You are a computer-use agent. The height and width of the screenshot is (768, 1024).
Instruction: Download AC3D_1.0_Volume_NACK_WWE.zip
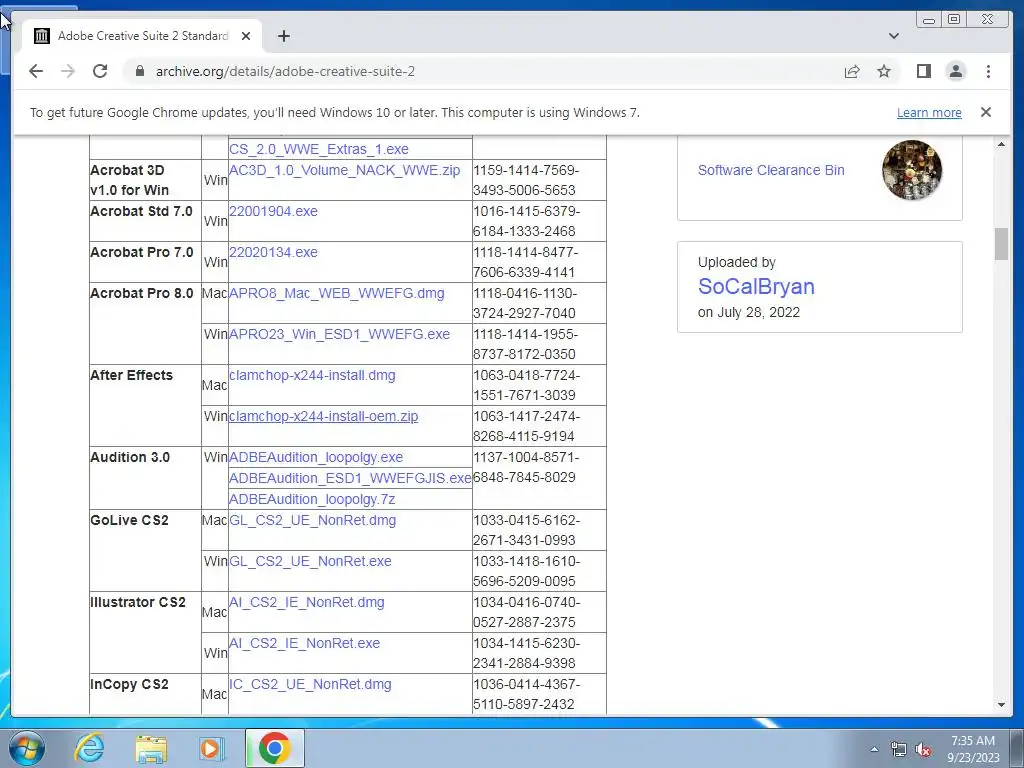pos(344,170)
